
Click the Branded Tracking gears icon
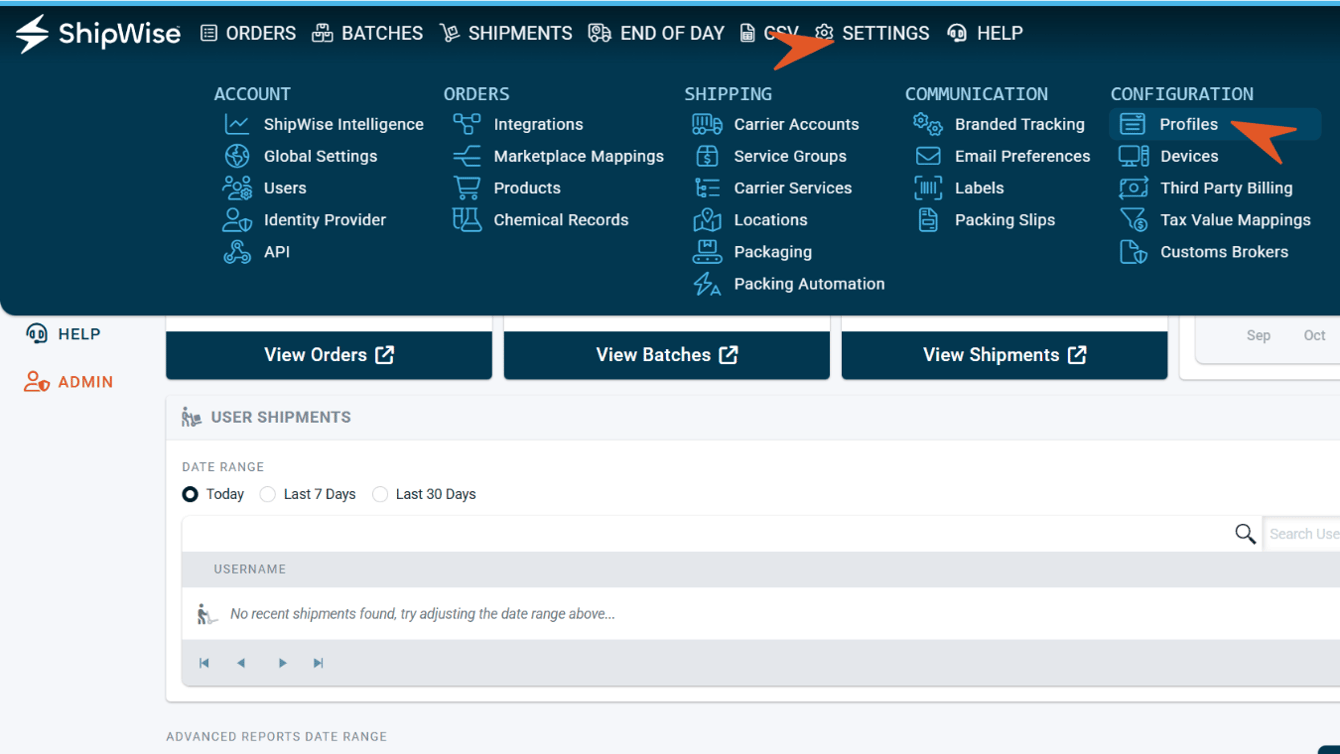click(x=928, y=124)
